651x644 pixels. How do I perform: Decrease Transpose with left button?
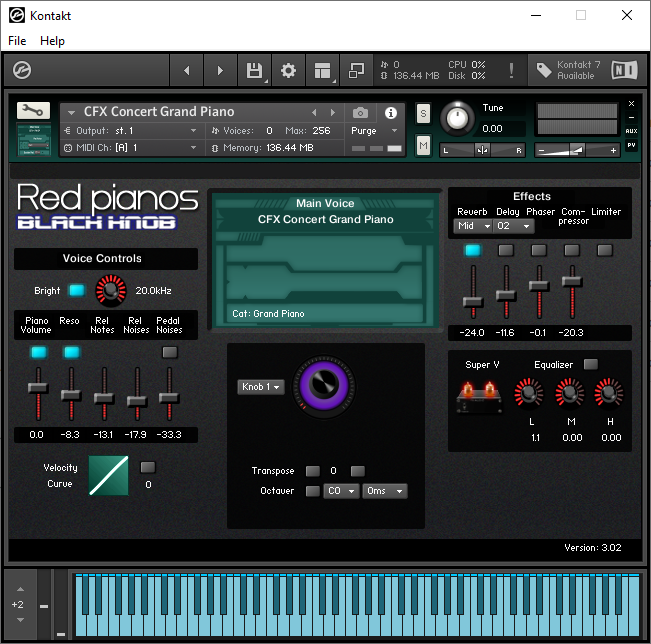coord(313,471)
